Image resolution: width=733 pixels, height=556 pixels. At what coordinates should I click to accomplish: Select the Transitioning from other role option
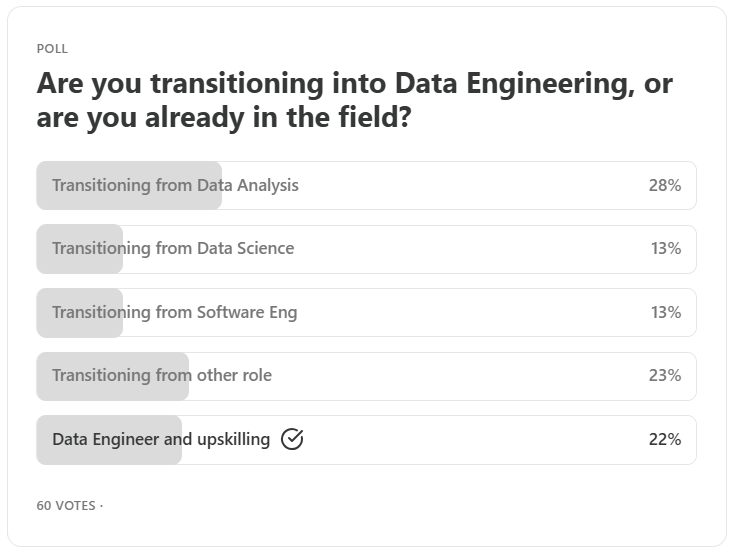[x=162, y=375]
